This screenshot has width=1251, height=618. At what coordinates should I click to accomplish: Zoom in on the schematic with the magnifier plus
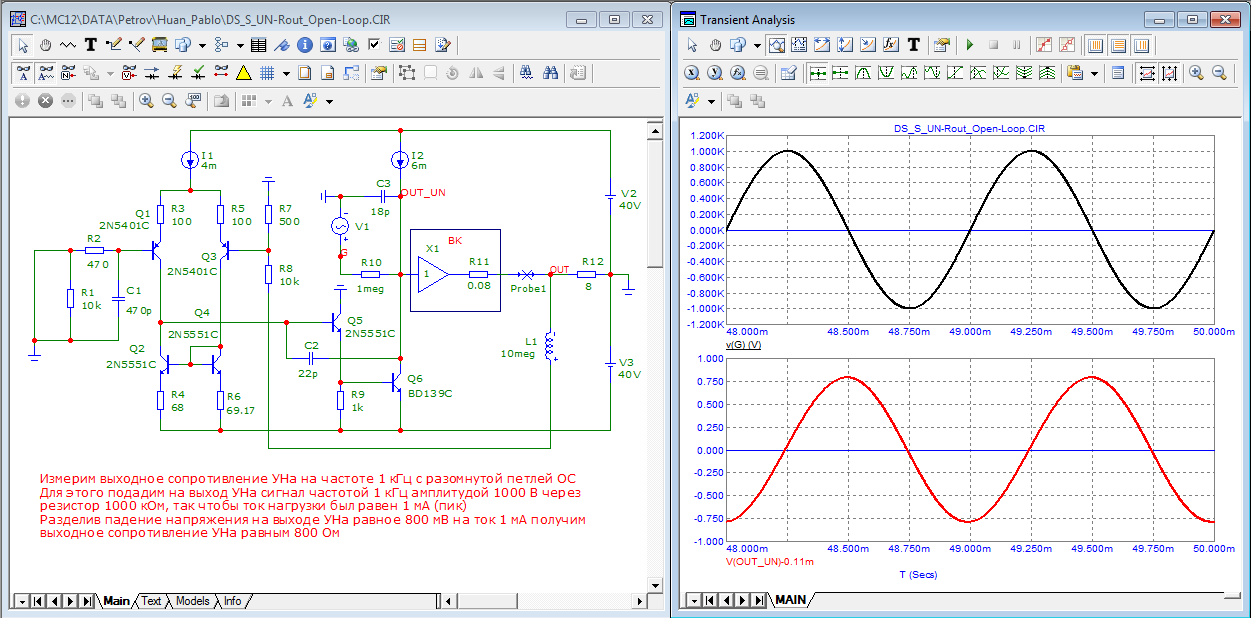[x=146, y=100]
